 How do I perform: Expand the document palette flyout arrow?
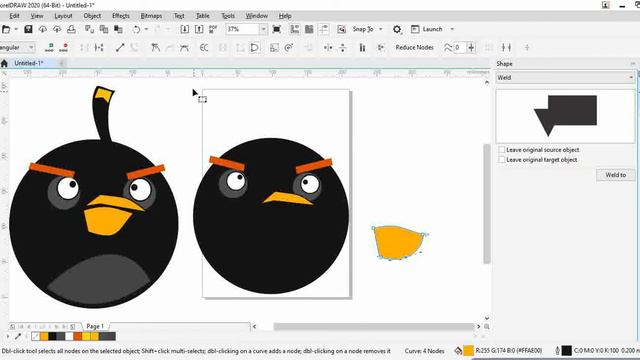click(x=8, y=336)
